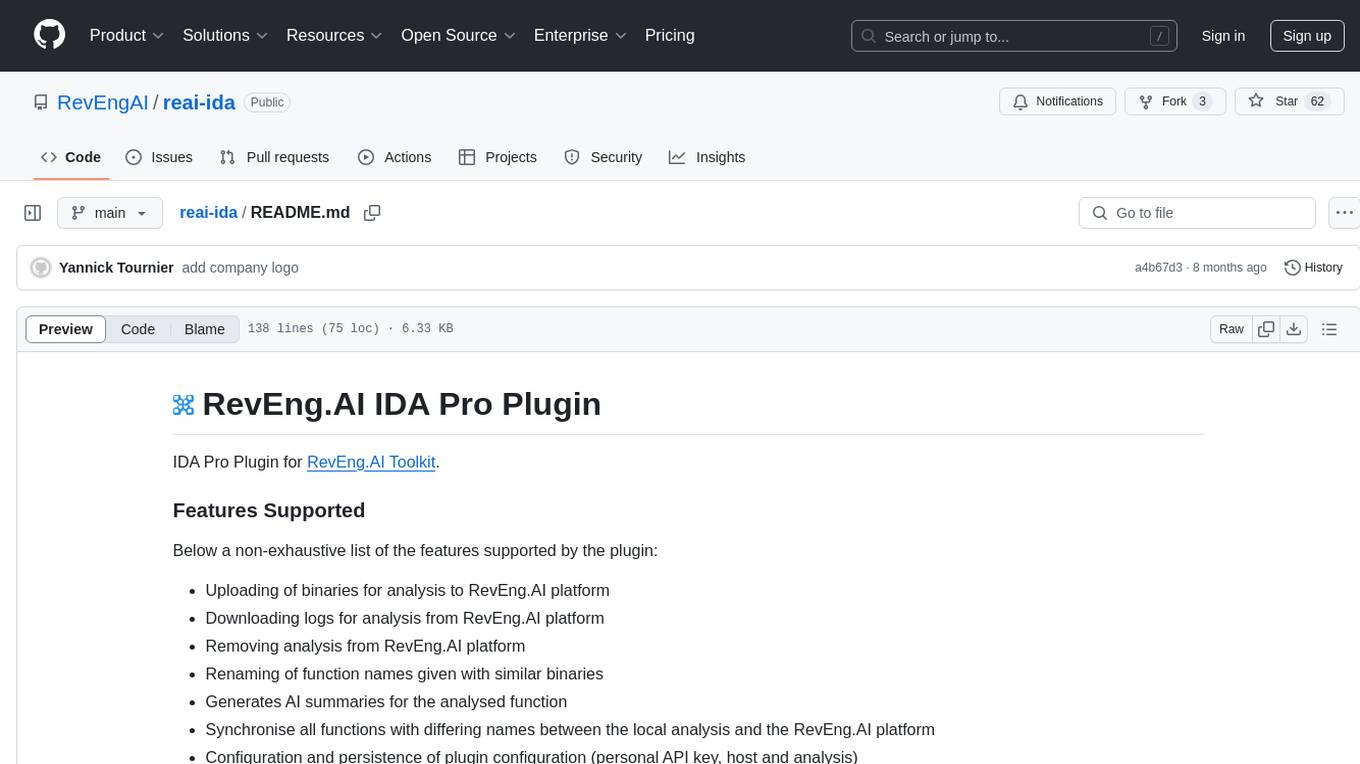Open Yannick Tournier author link
The width and height of the screenshot is (1360, 764).
[x=116, y=268]
